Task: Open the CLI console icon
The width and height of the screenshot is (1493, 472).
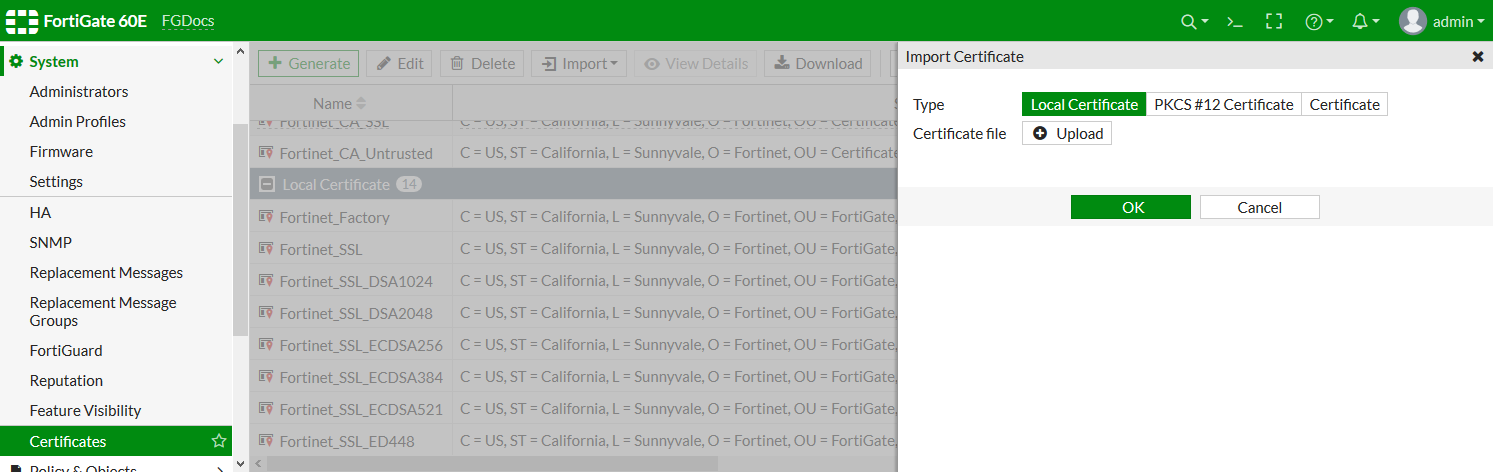Action: (x=1235, y=22)
